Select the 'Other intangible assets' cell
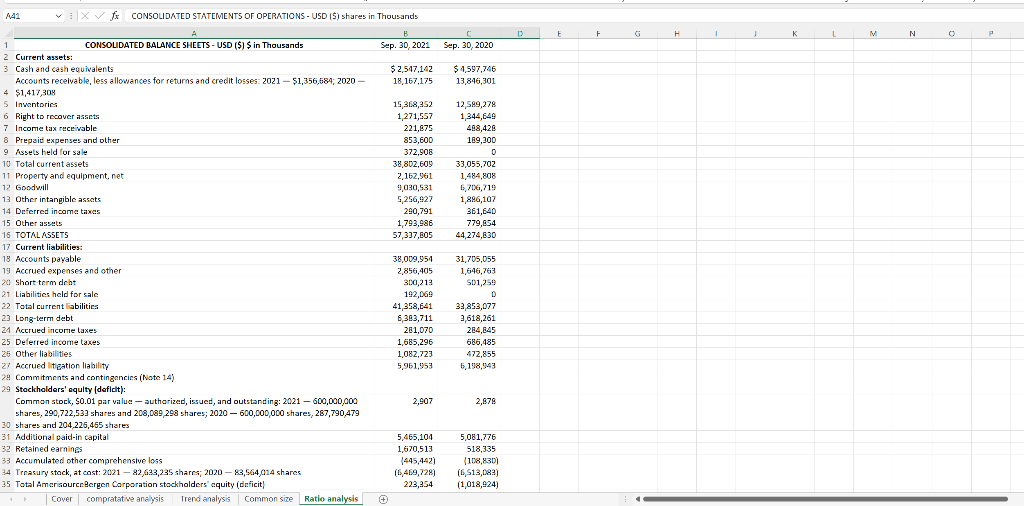The width and height of the screenshot is (1024, 506). [193, 199]
